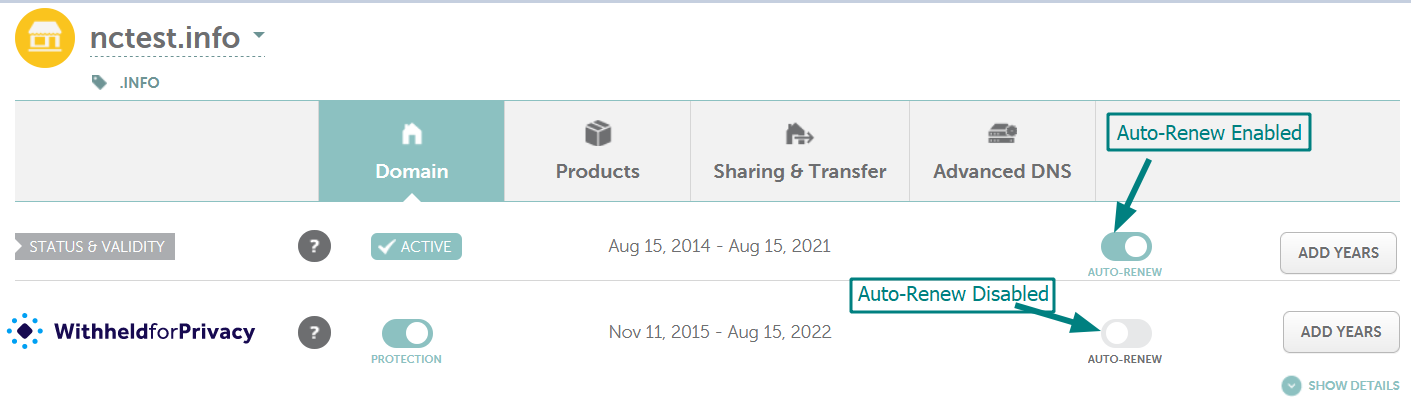
Task: Click the house icon on Domain tab
Action: point(411,133)
